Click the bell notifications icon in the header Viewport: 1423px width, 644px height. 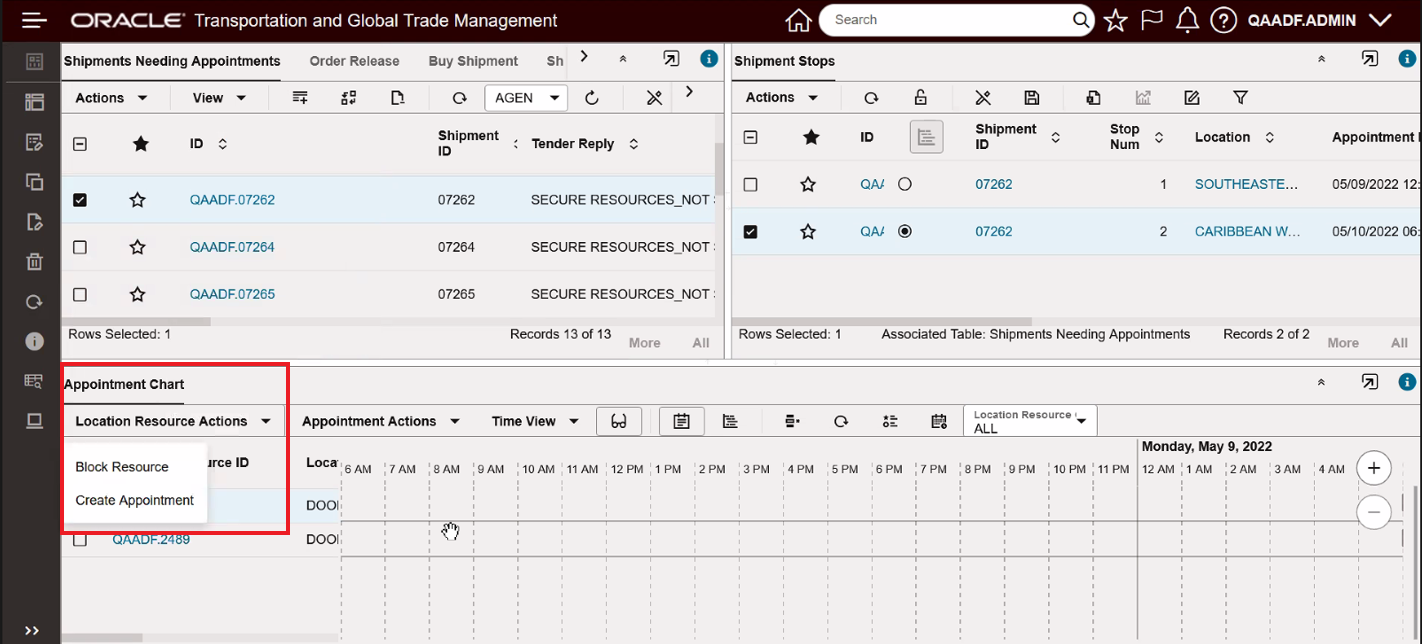coord(1187,19)
